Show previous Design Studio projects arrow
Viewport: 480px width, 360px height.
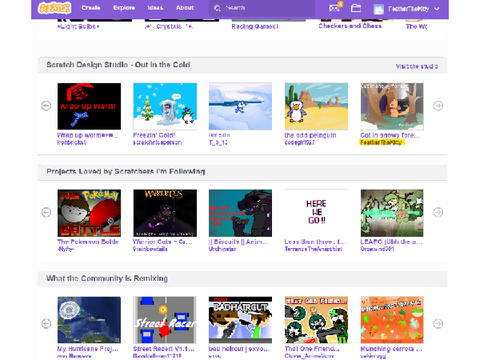(x=46, y=106)
